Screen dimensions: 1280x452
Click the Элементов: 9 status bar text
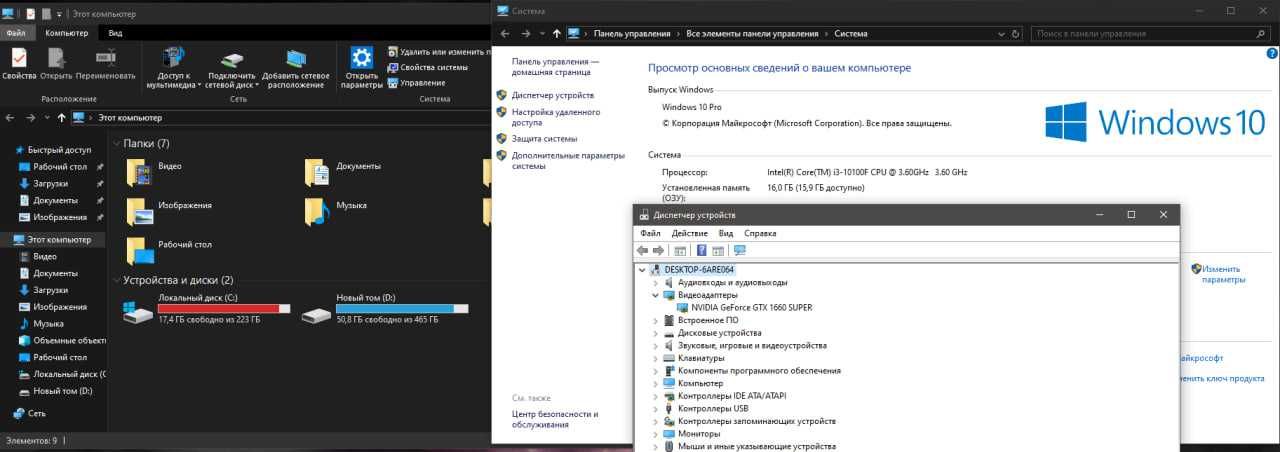pyautogui.click(x=32, y=440)
